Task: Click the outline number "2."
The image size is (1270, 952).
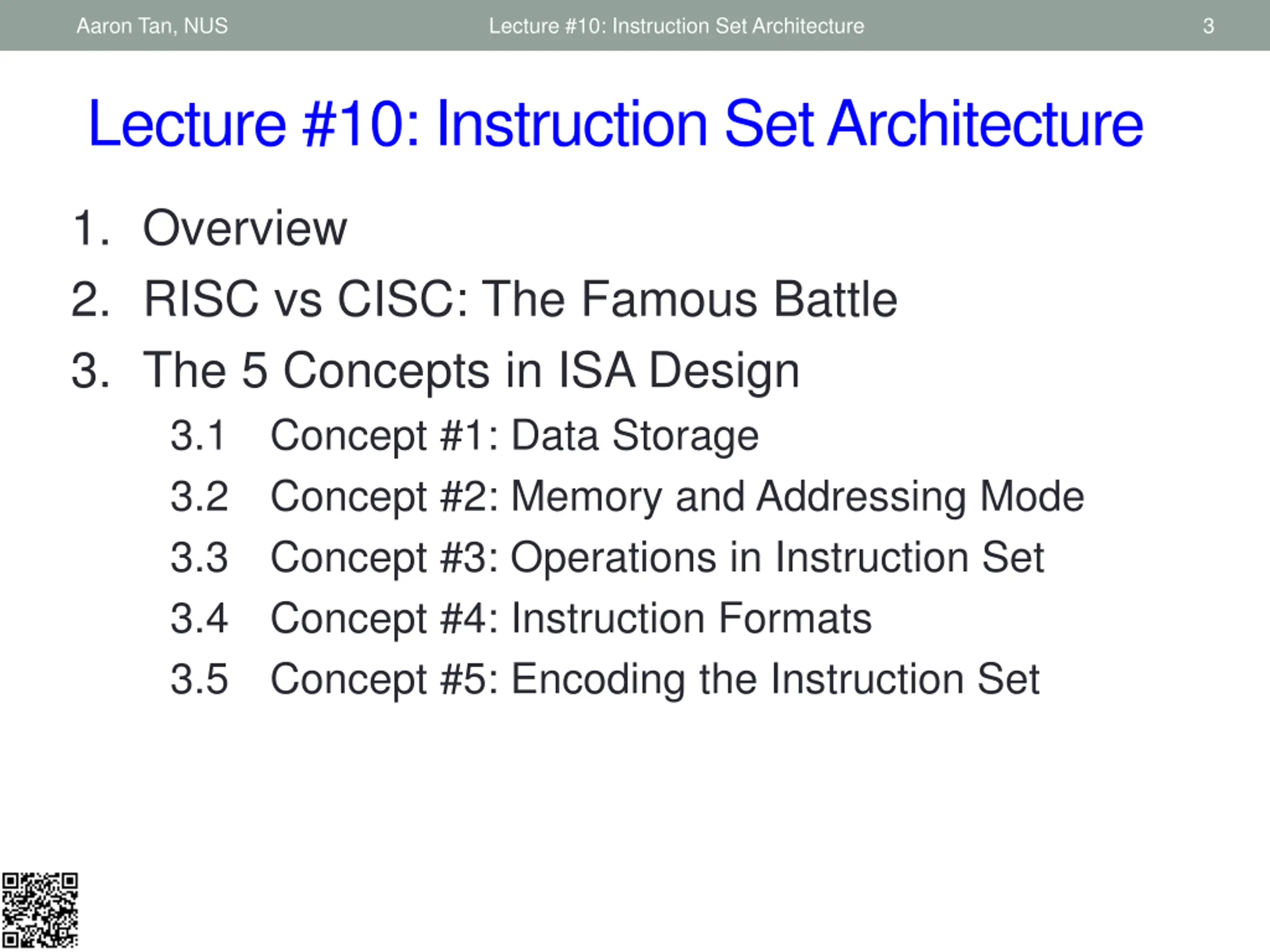Action: click(91, 299)
